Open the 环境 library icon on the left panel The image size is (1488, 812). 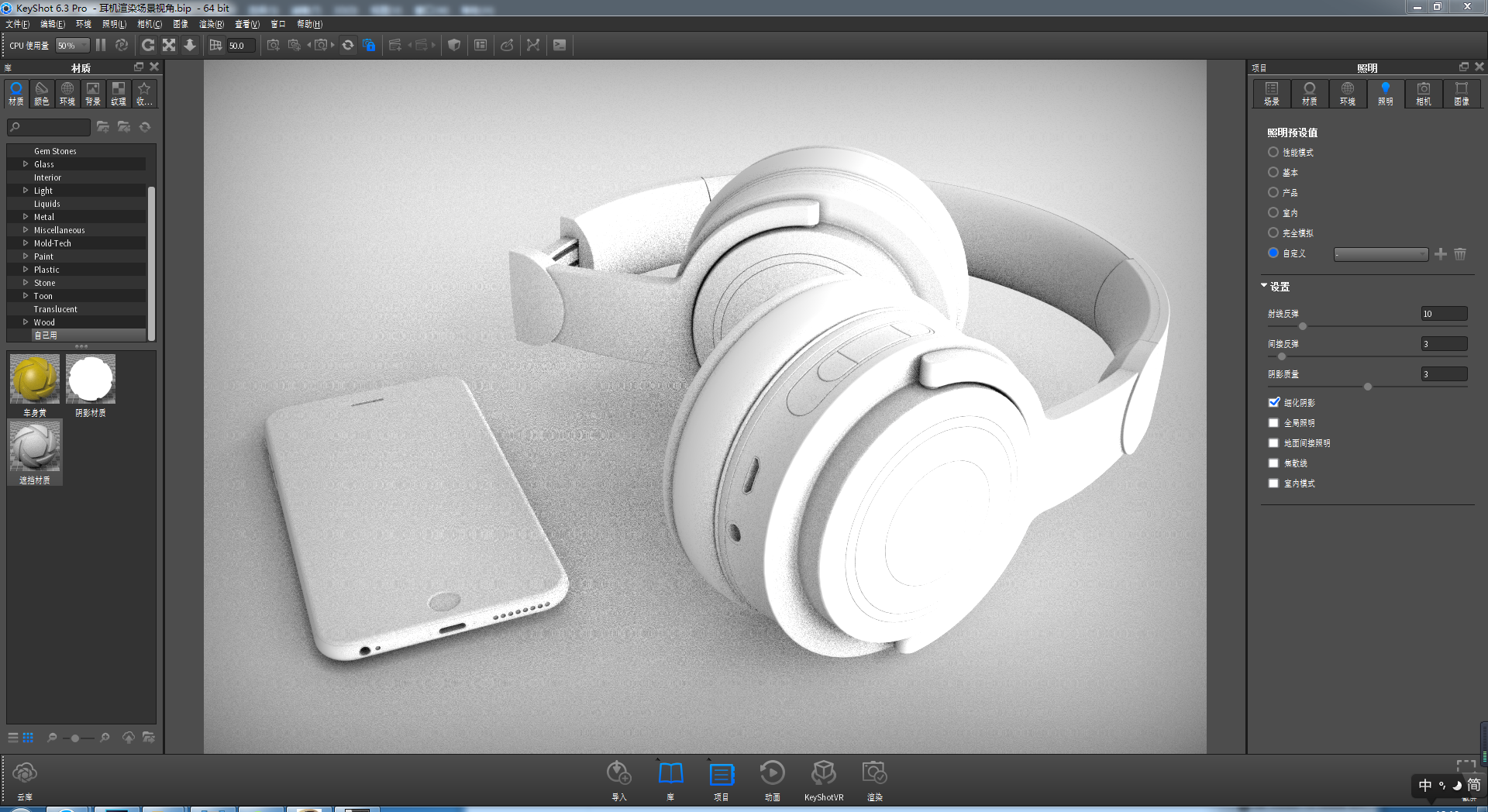tap(67, 94)
